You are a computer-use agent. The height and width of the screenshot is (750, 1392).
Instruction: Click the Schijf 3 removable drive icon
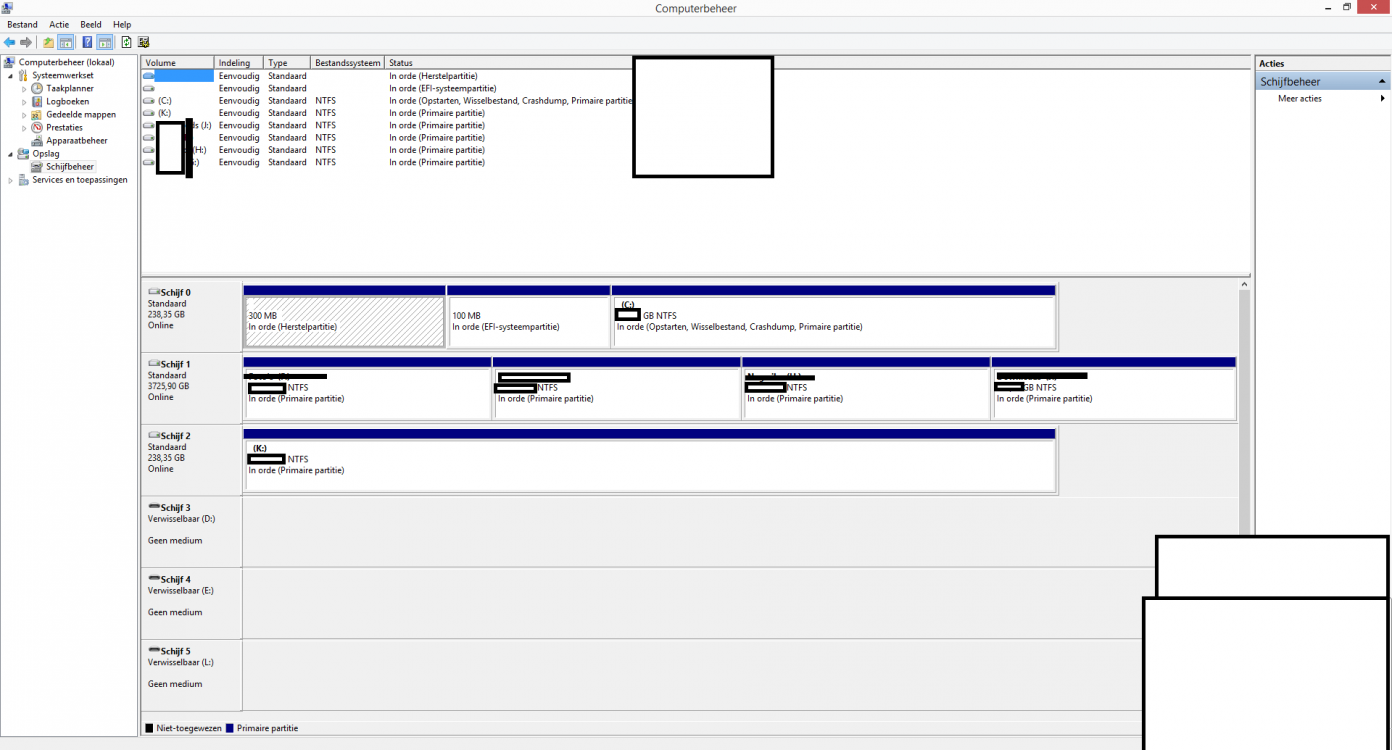(154, 508)
